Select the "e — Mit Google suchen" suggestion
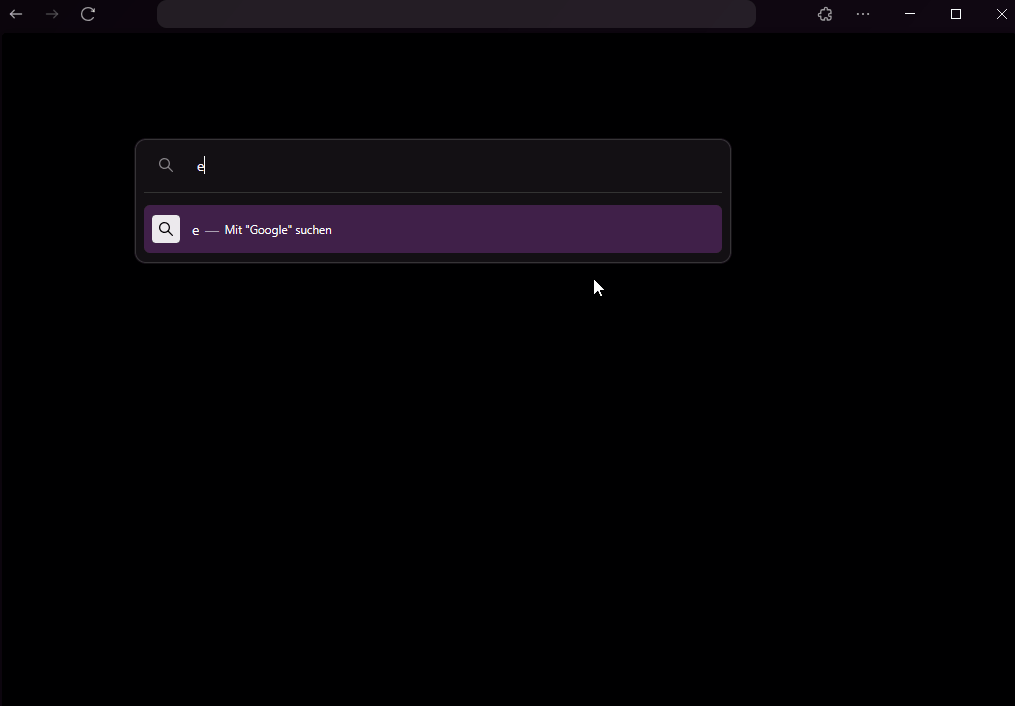This screenshot has width=1015, height=706. click(x=432, y=229)
